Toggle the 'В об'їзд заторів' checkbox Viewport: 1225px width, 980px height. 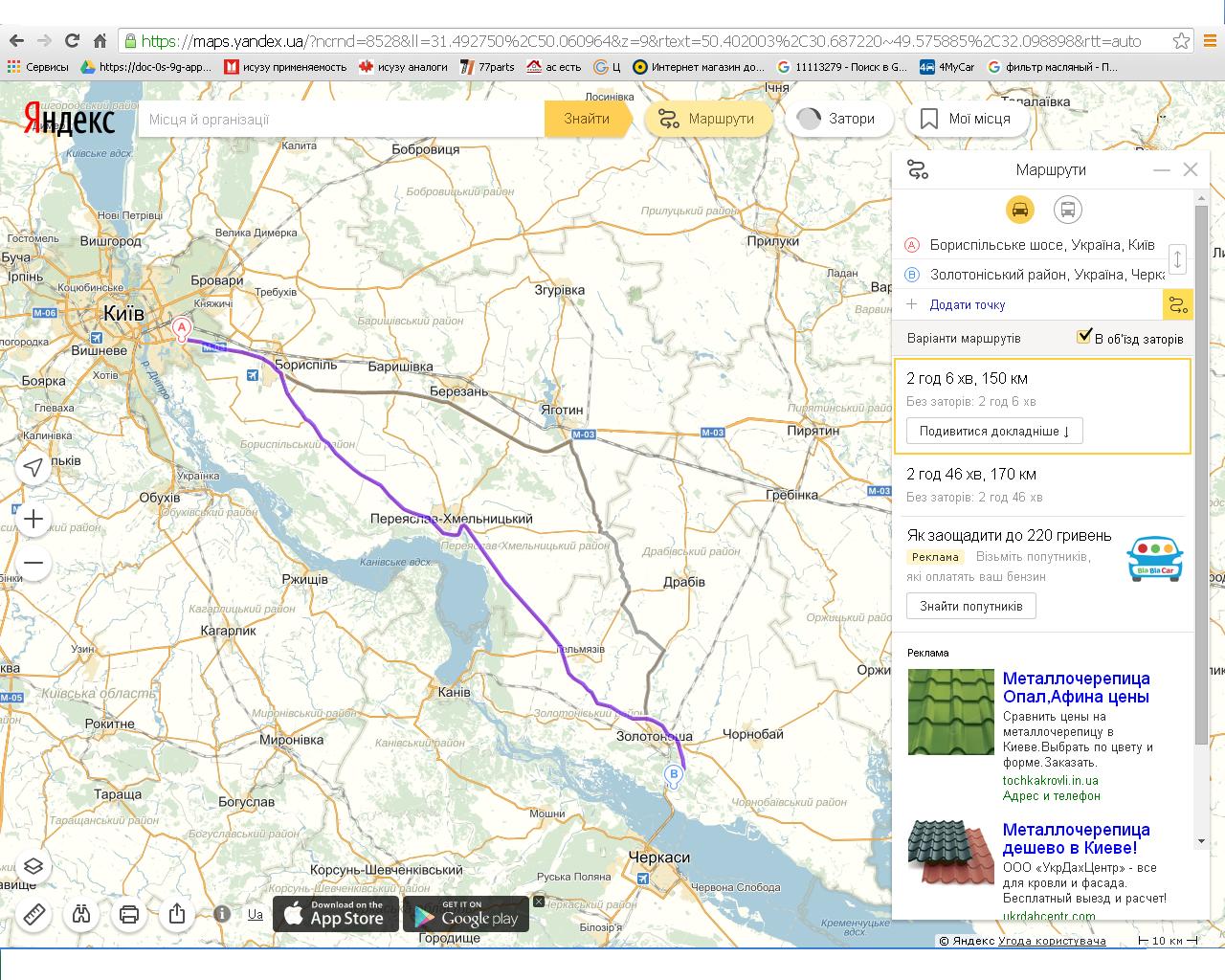[x=1084, y=337]
